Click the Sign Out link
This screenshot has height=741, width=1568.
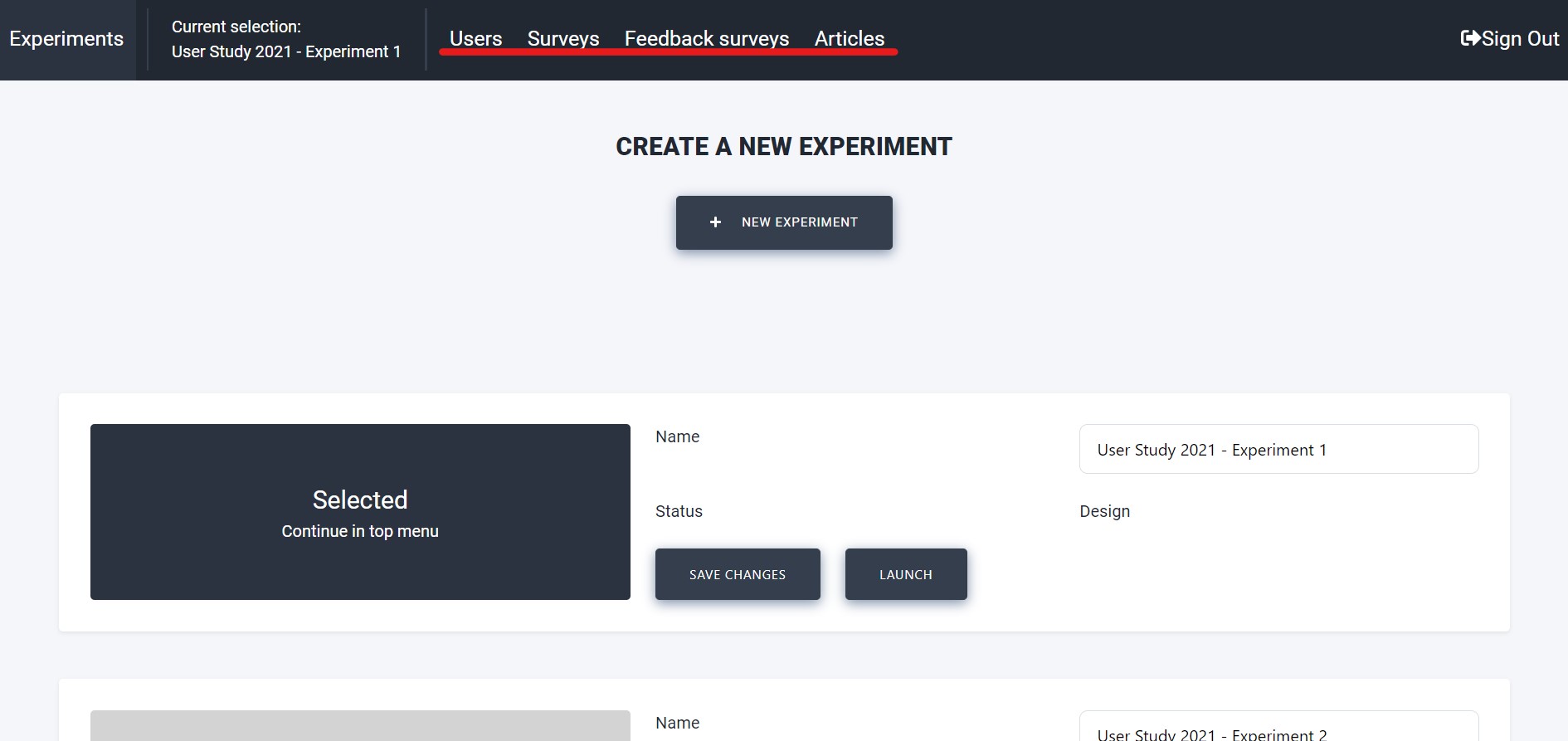coord(1510,39)
